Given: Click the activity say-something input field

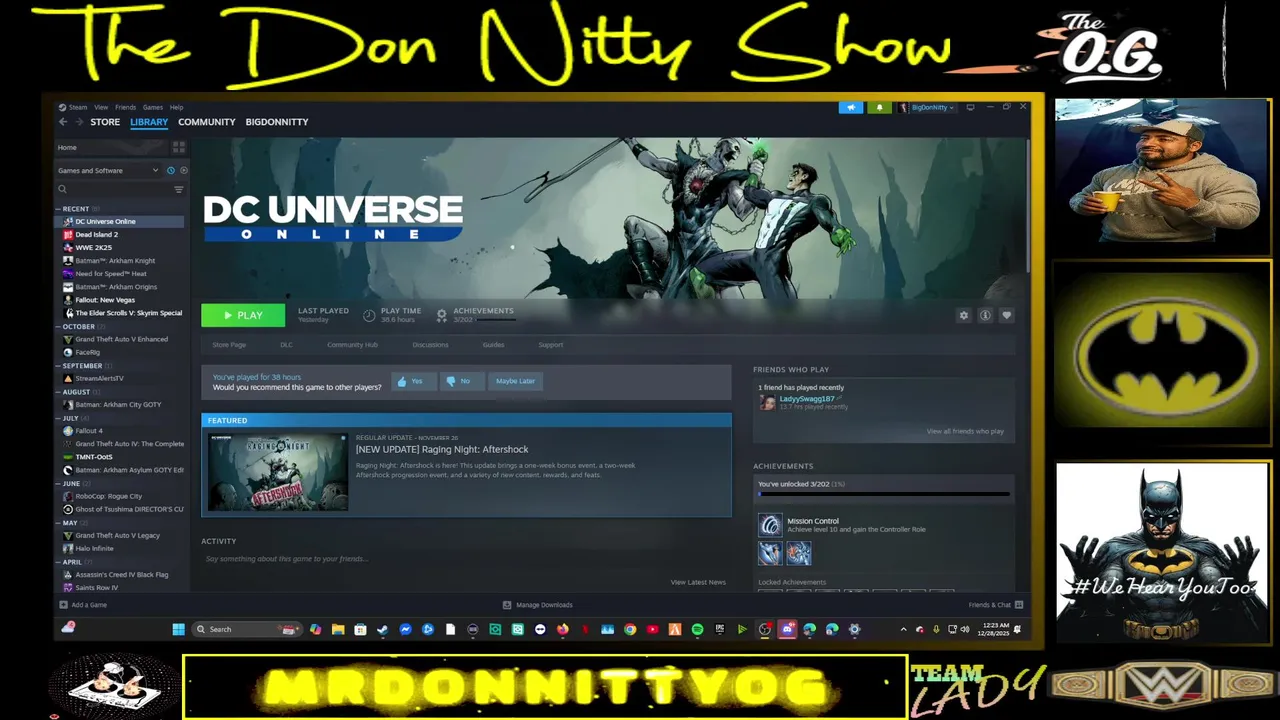Looking at the screenshot, I should [465, 559].
